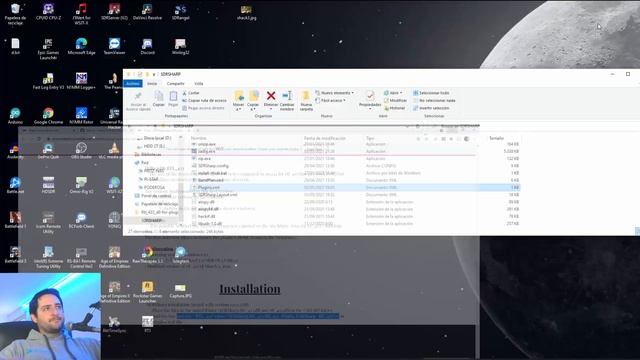
Task: Expand the Nuevo elemento dropdown
Action: pyautogui.click(x=335, y=93)
